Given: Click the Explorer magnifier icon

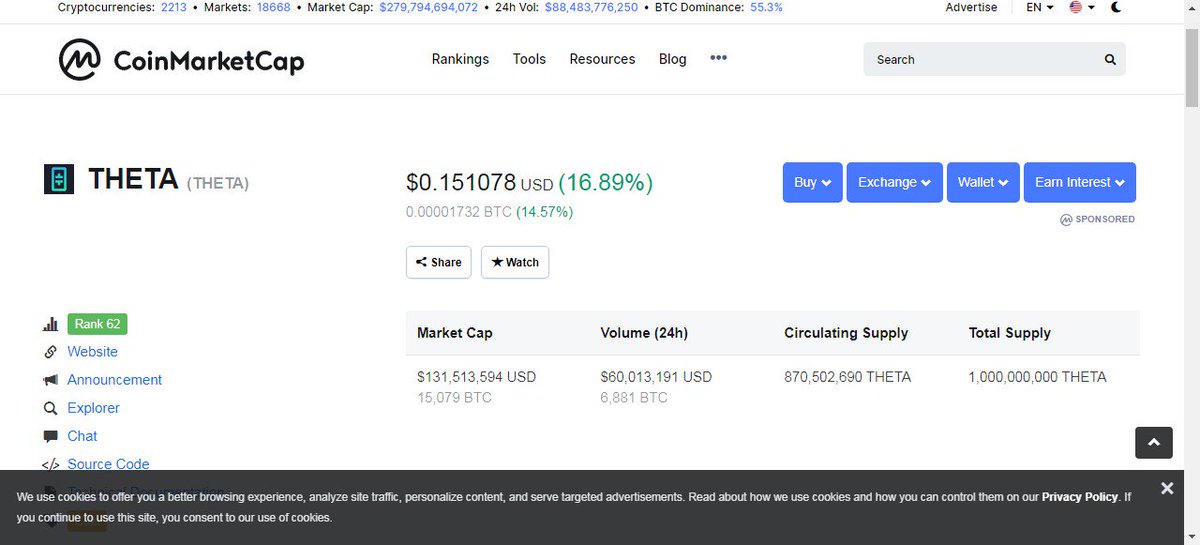Looking at the screenshot, I should pos(50,408).
